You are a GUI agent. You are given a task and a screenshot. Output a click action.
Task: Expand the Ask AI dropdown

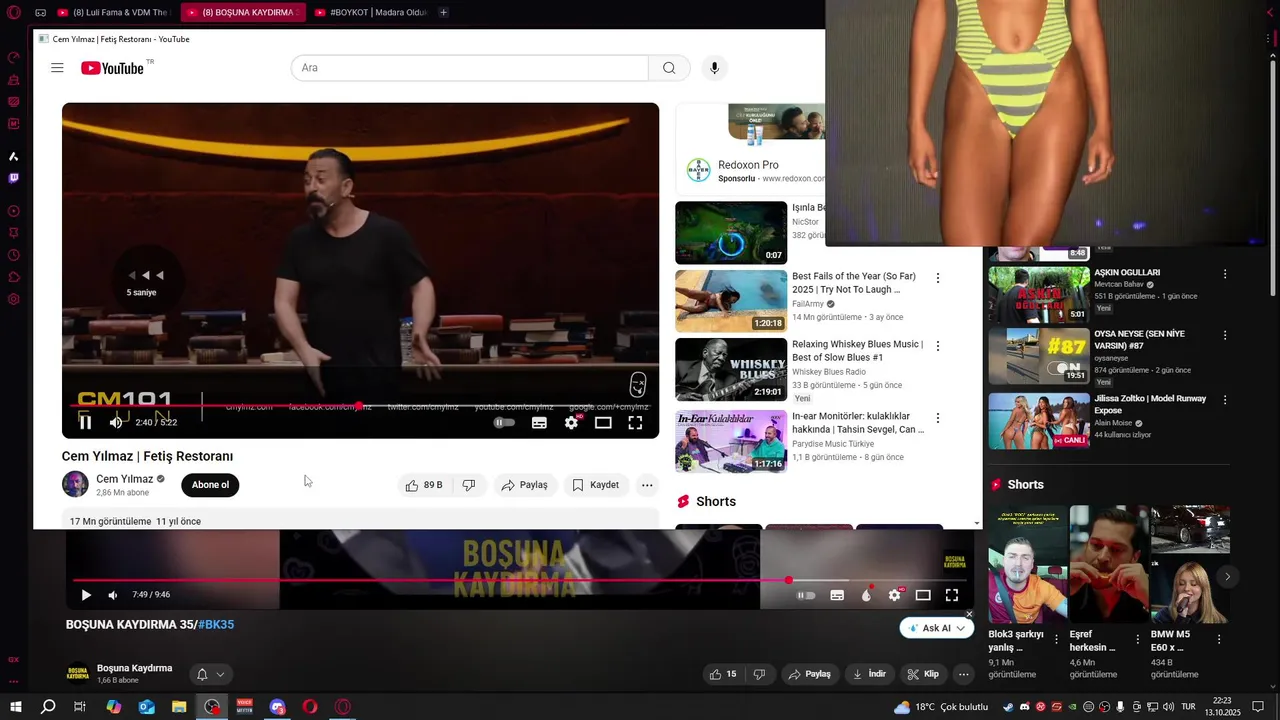coord(961,628)
